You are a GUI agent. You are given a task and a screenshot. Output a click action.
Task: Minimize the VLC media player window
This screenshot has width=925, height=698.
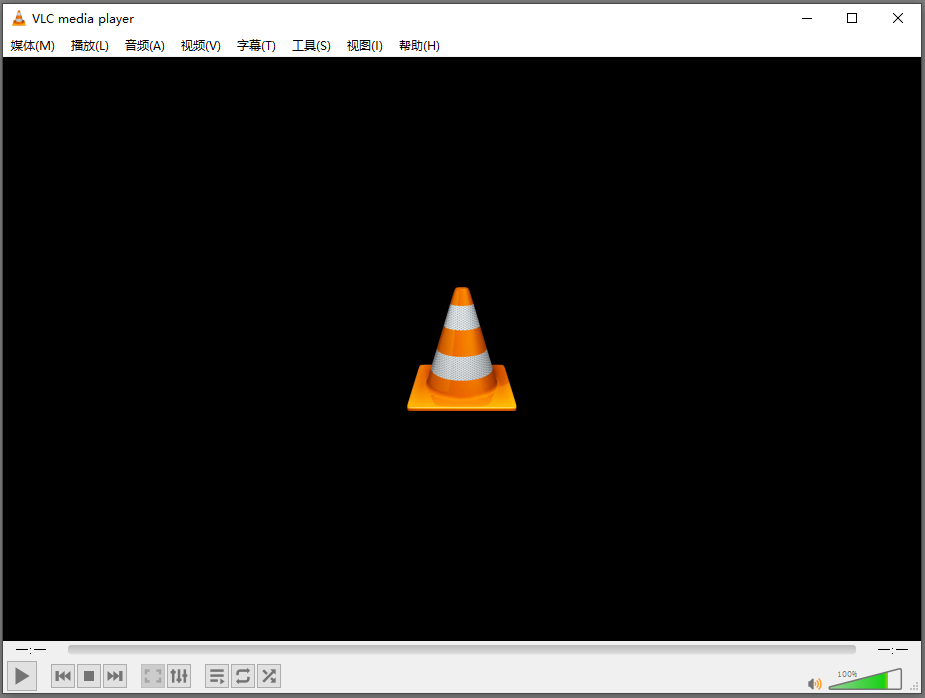(x=807, y=18)
